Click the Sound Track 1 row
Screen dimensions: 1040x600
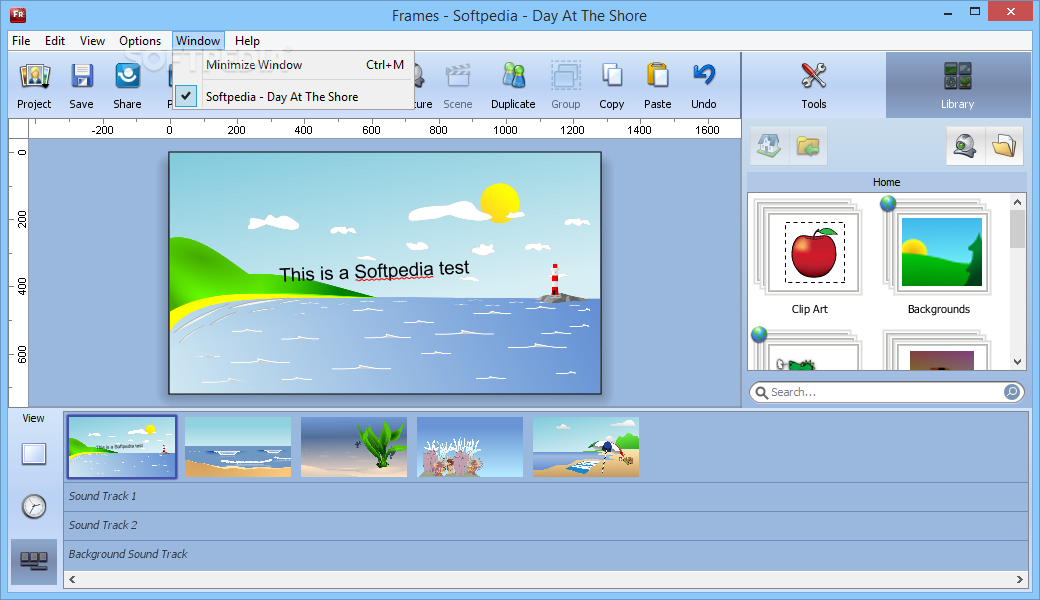(x=546, y=497)
